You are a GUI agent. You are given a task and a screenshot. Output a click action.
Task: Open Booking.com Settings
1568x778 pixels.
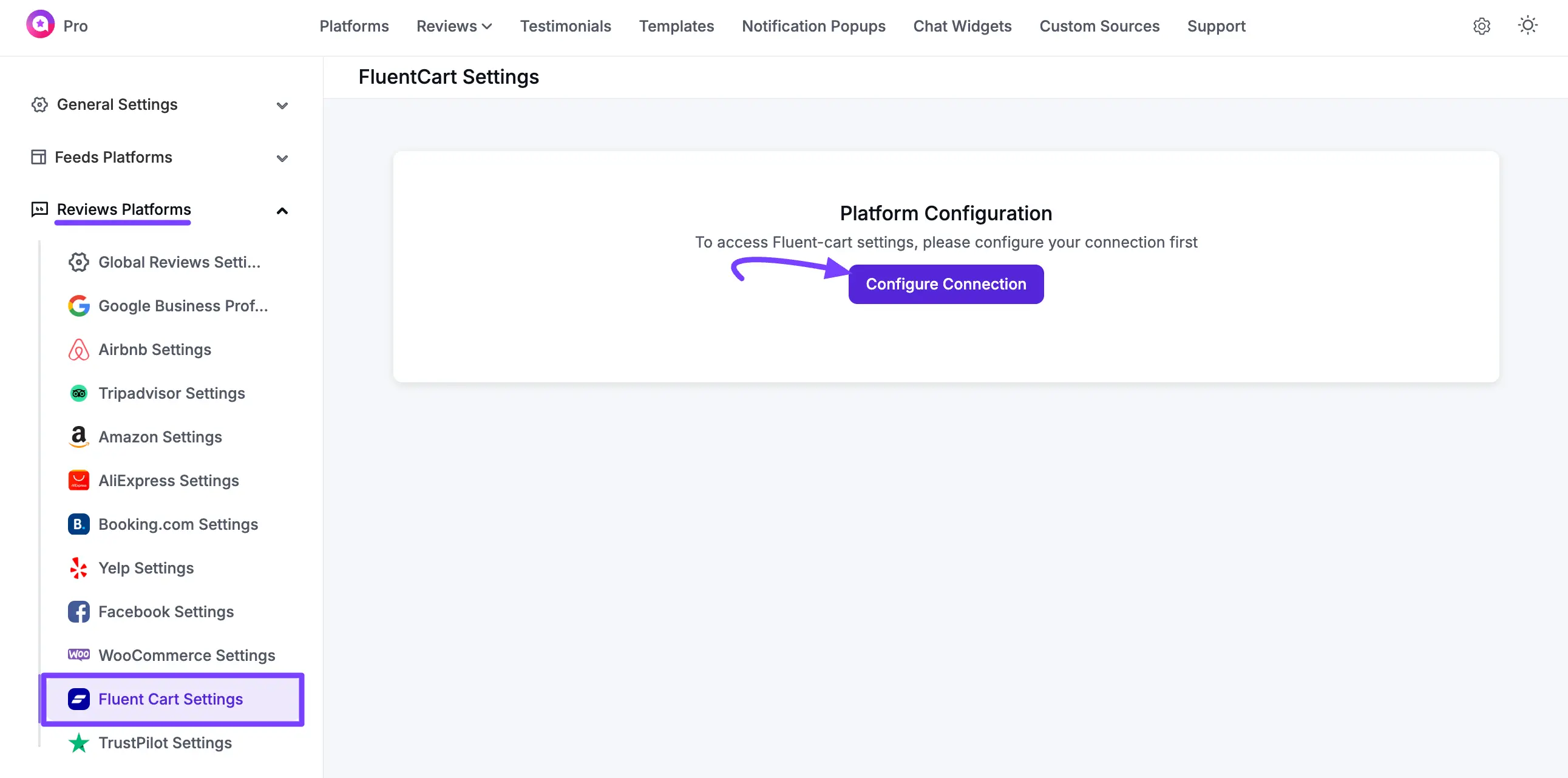(178, 524)
